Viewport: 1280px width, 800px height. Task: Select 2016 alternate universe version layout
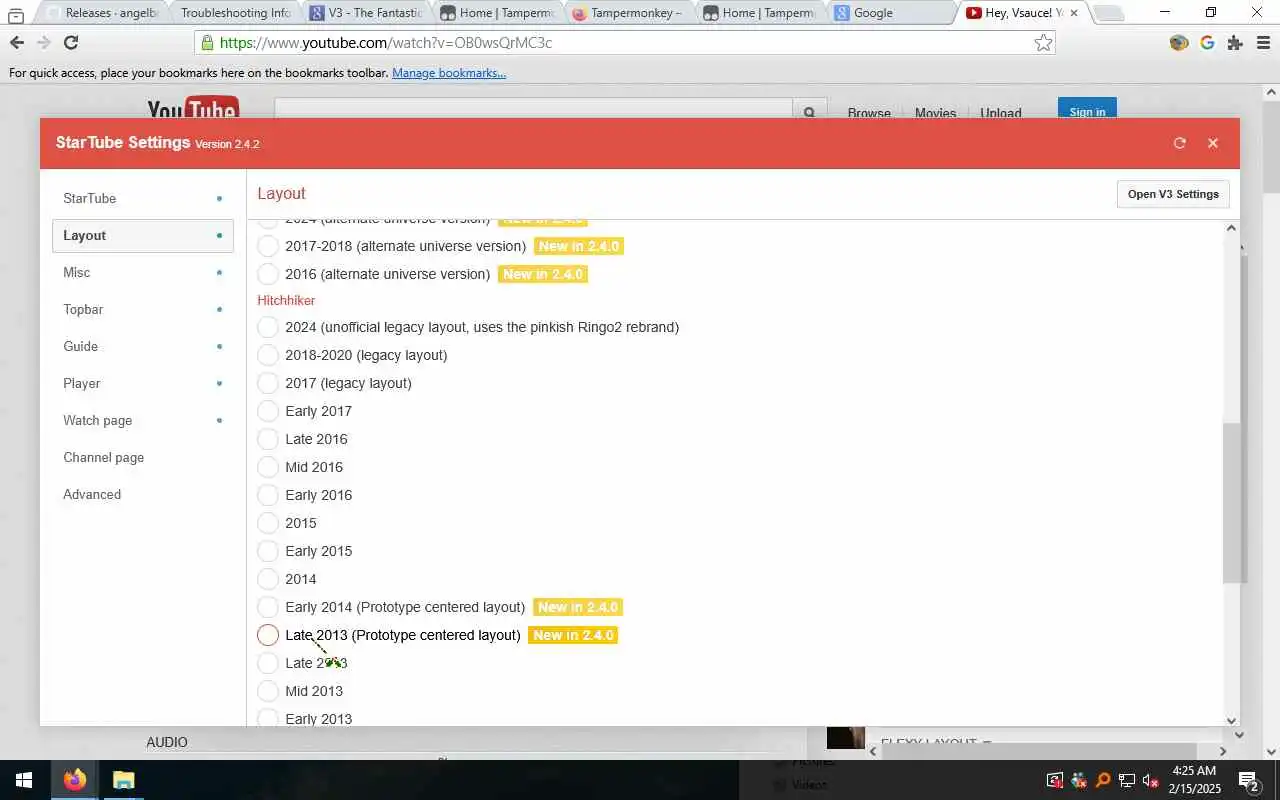[x=268, y=274]
